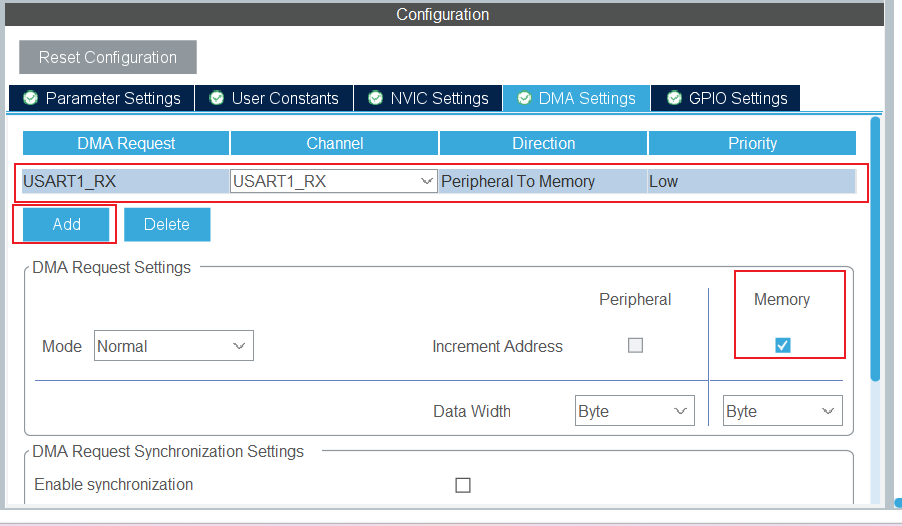Enable Peripheral increment address checkbox
This screenshot has height=526, width=902.
[635, 345]
